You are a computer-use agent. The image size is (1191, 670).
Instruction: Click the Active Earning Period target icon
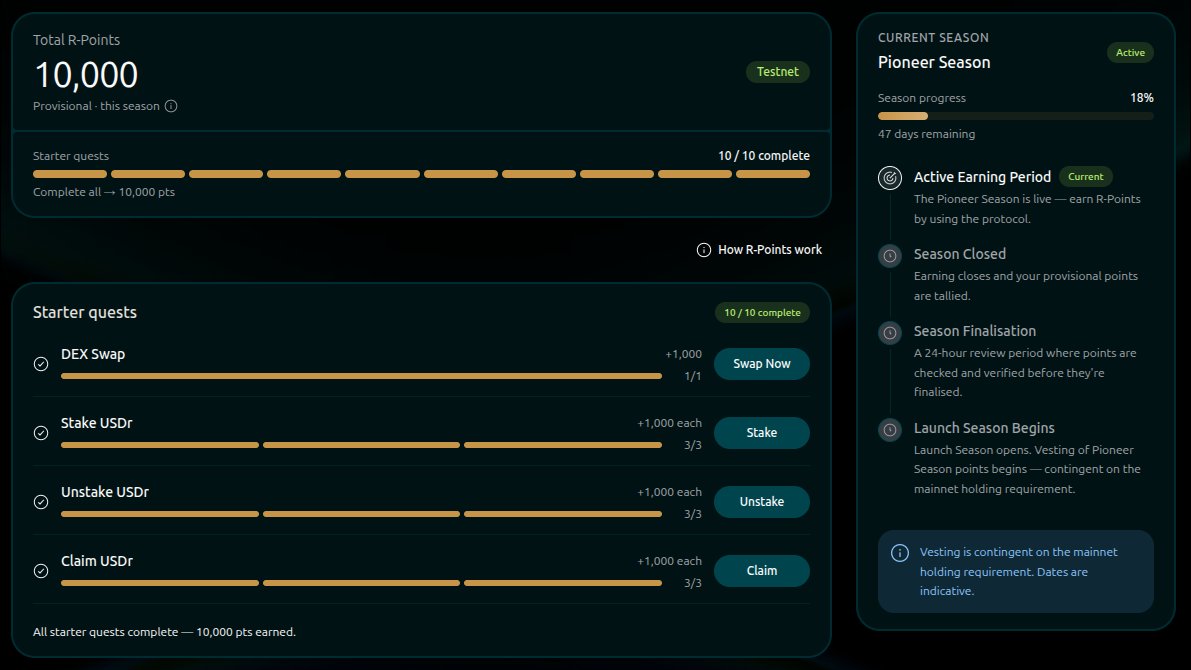click(890, 178)
